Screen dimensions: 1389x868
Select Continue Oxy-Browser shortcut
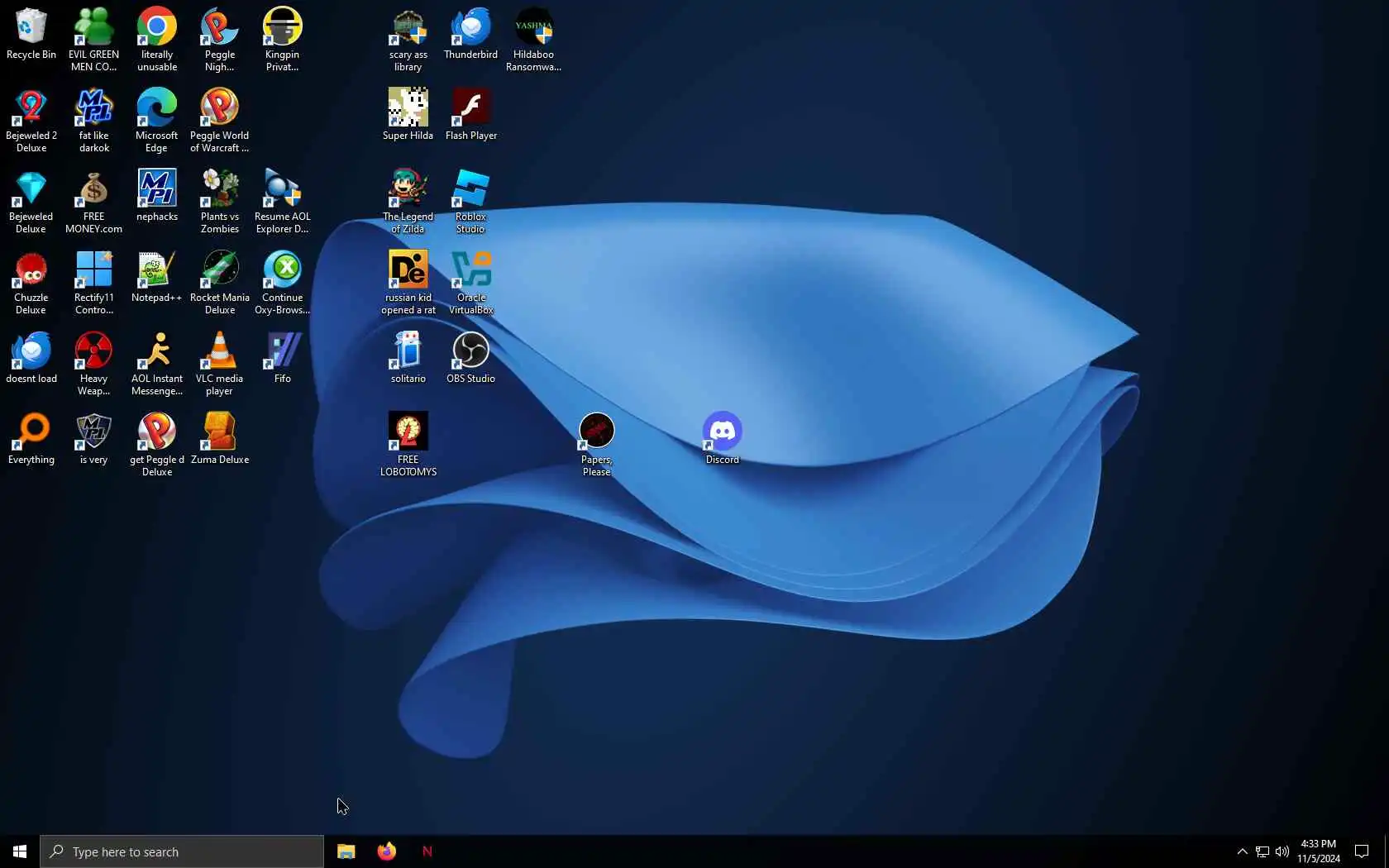[282, 282]
